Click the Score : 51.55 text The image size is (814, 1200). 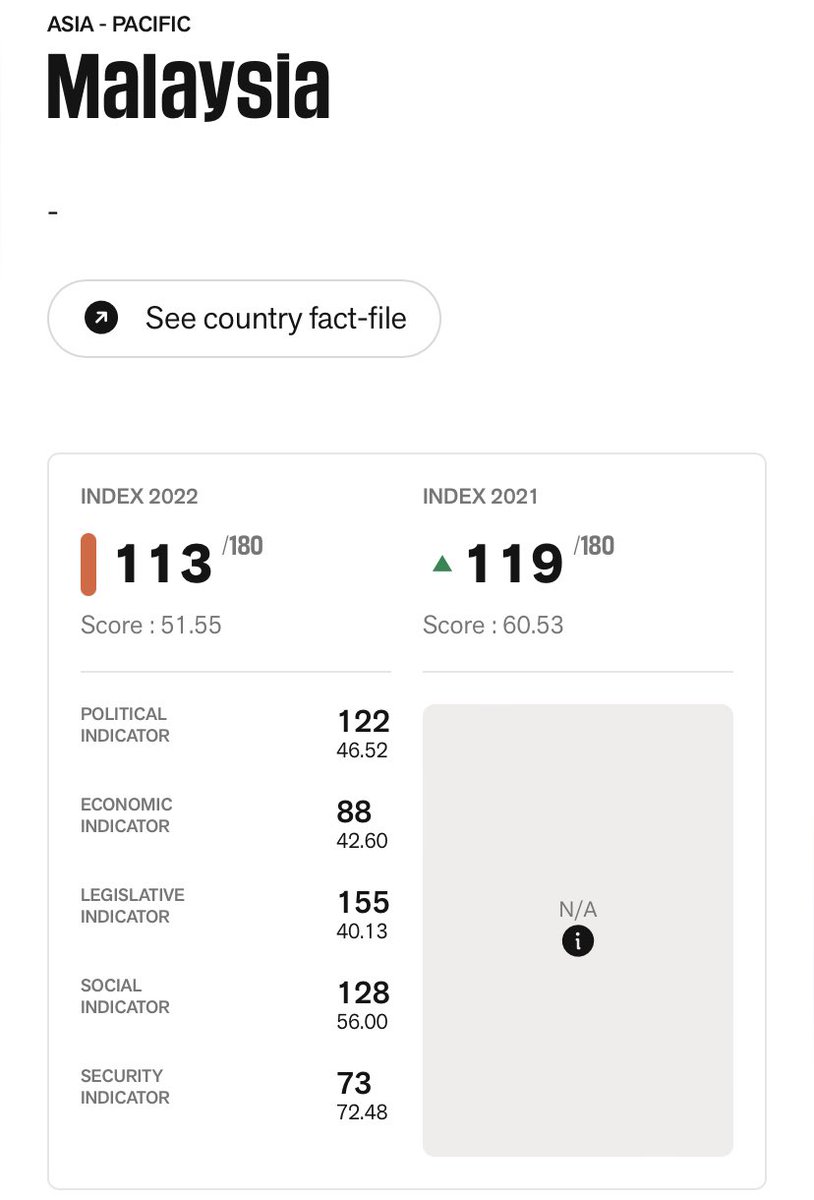(151, 625)
